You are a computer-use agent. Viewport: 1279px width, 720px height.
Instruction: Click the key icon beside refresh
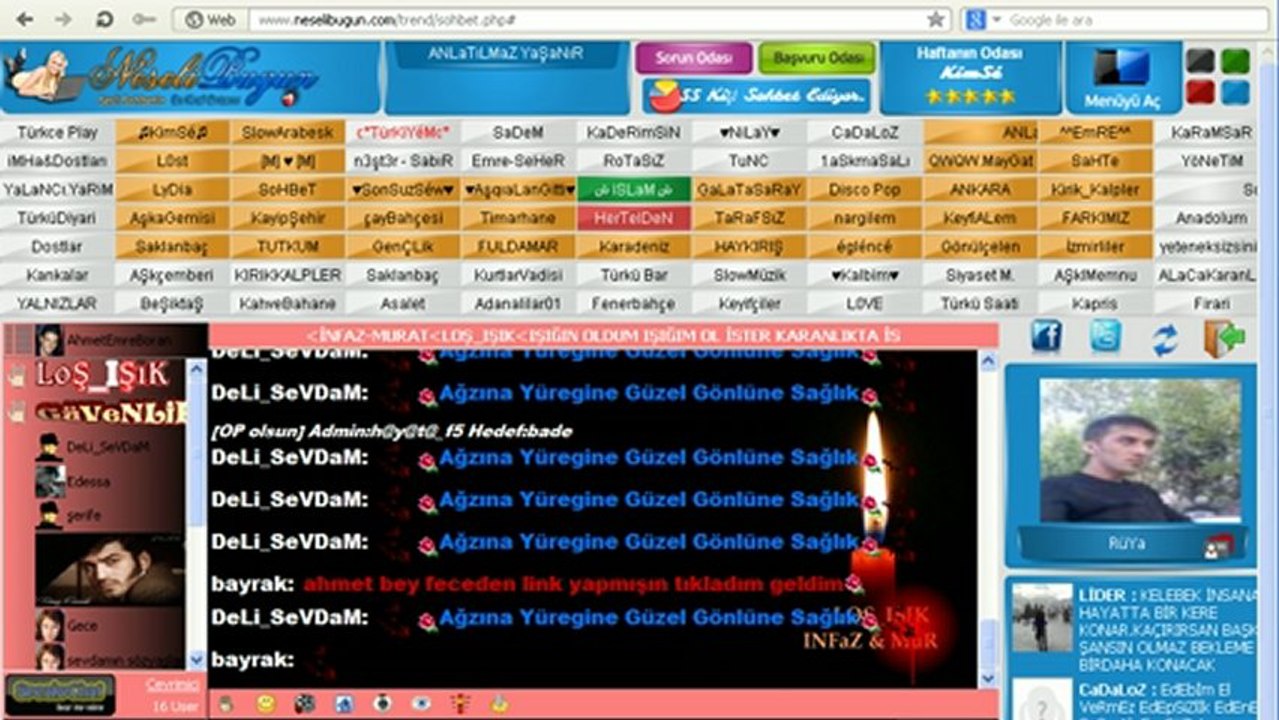143,19
